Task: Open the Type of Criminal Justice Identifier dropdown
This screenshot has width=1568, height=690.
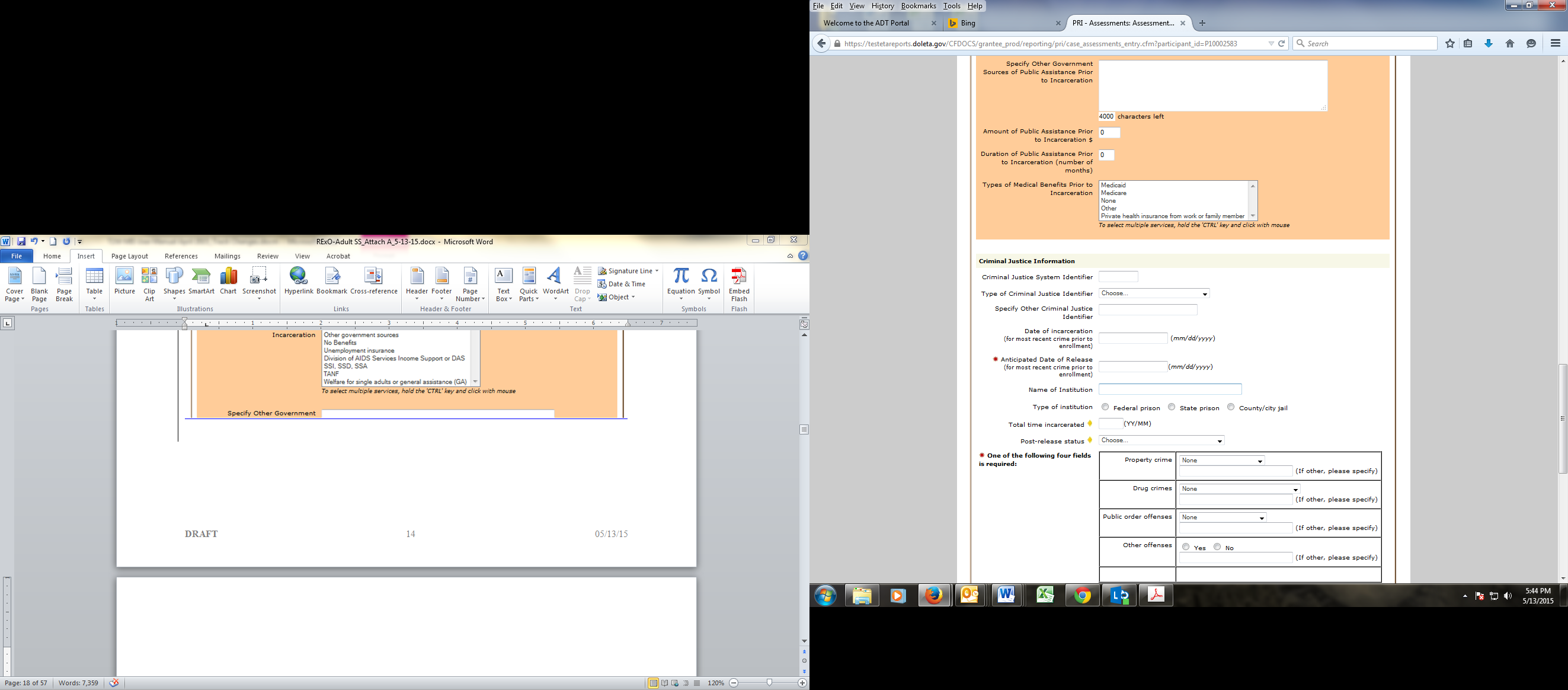Action: click(x=1153, y=293)
